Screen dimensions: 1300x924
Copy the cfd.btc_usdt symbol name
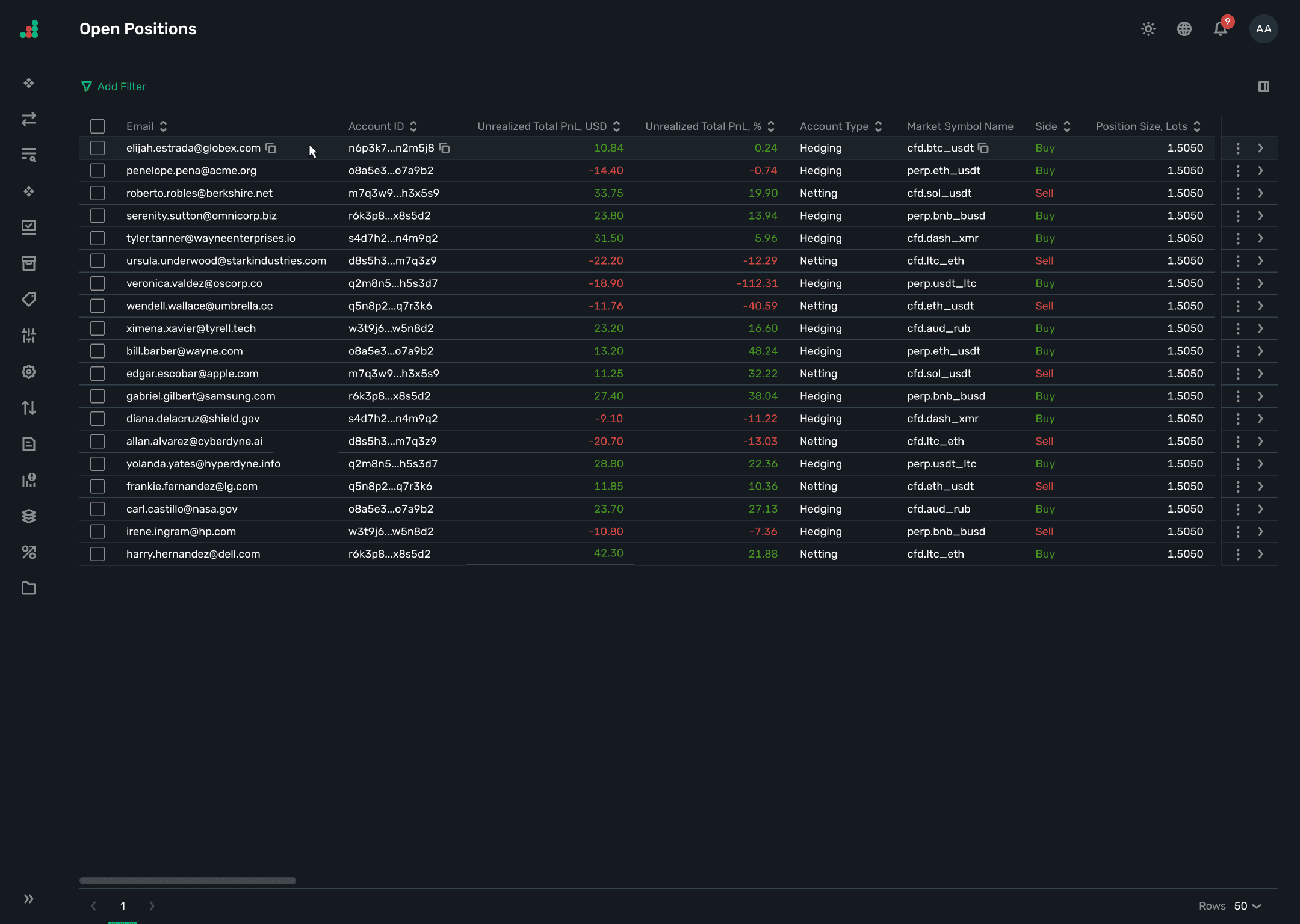tap(983, 148)
